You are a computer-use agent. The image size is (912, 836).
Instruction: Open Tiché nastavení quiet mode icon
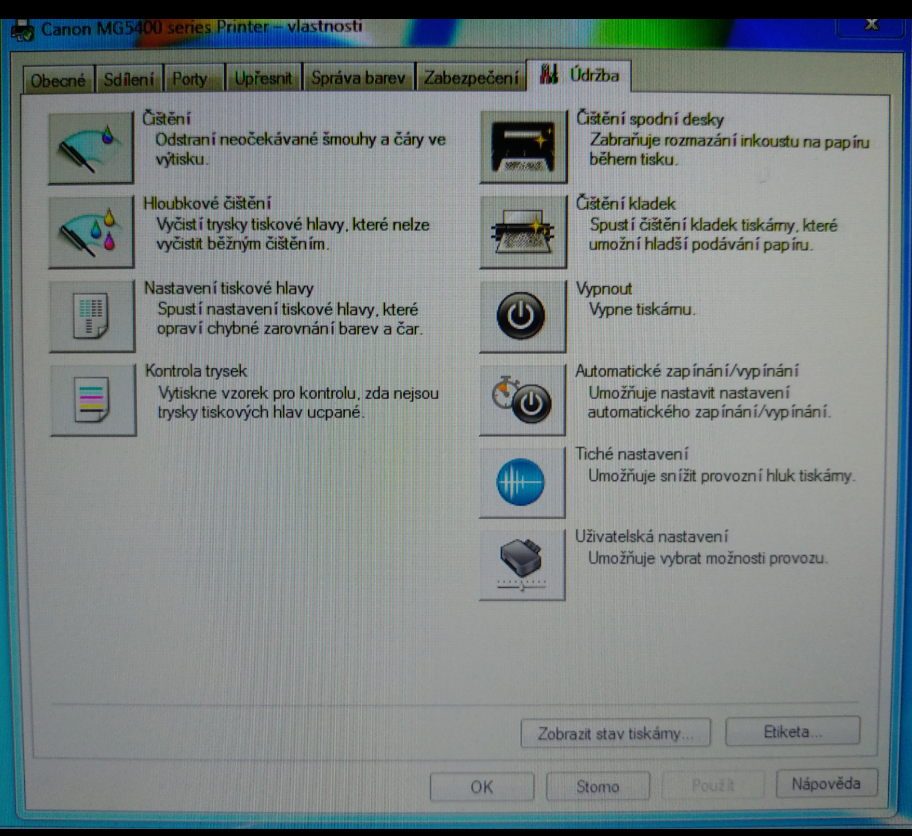tap(522, 482)
